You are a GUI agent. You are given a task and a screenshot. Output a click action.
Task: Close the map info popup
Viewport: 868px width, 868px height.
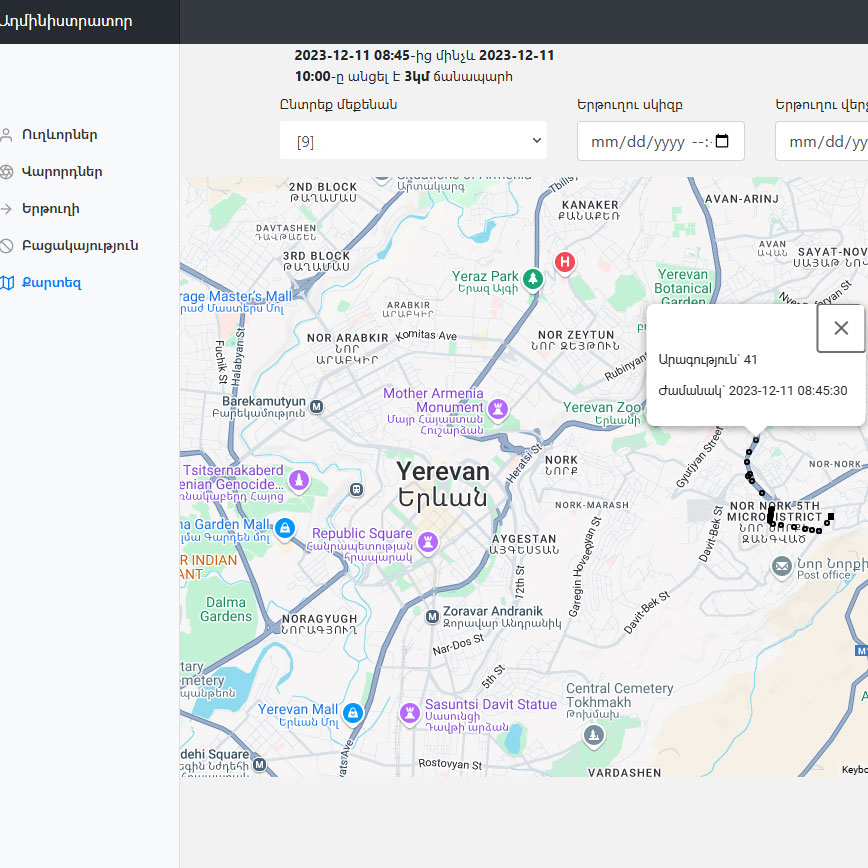coord(841,328)
